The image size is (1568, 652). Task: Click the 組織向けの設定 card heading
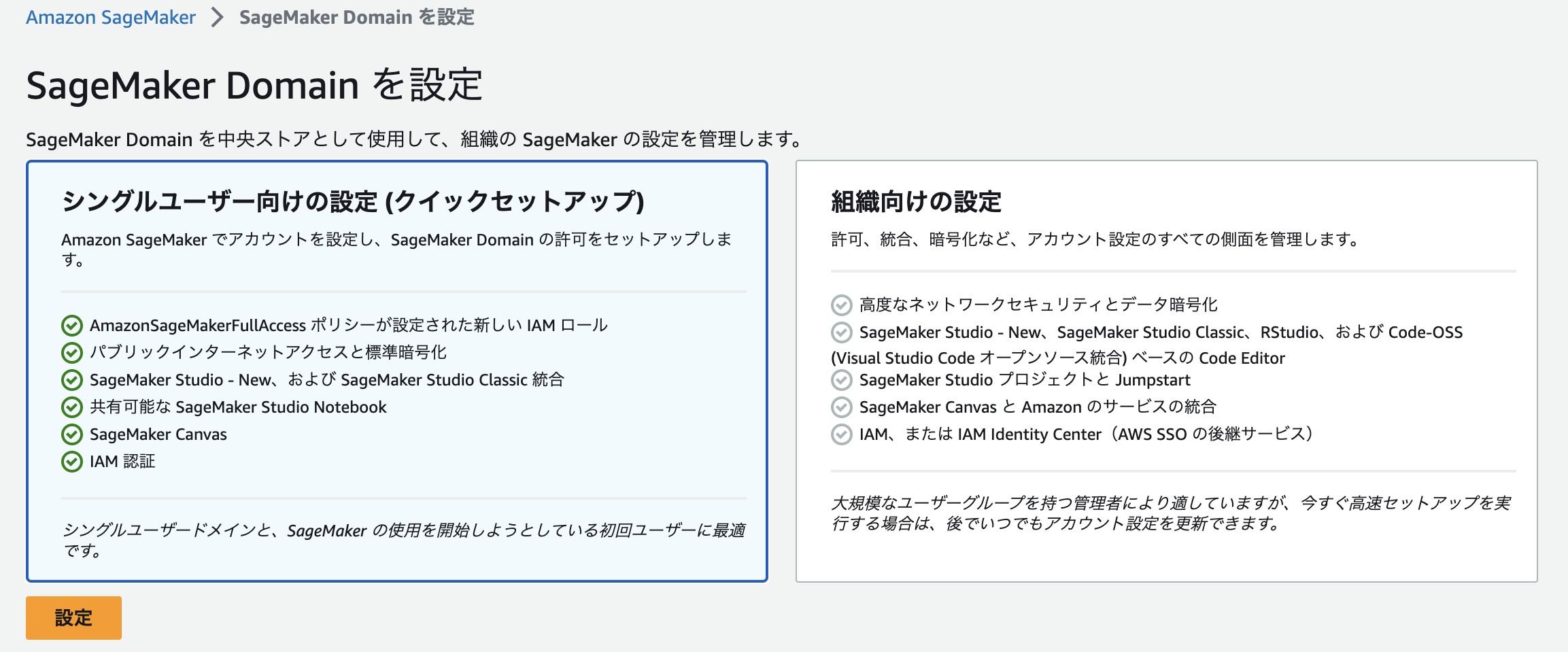click(x=916, y=202)
